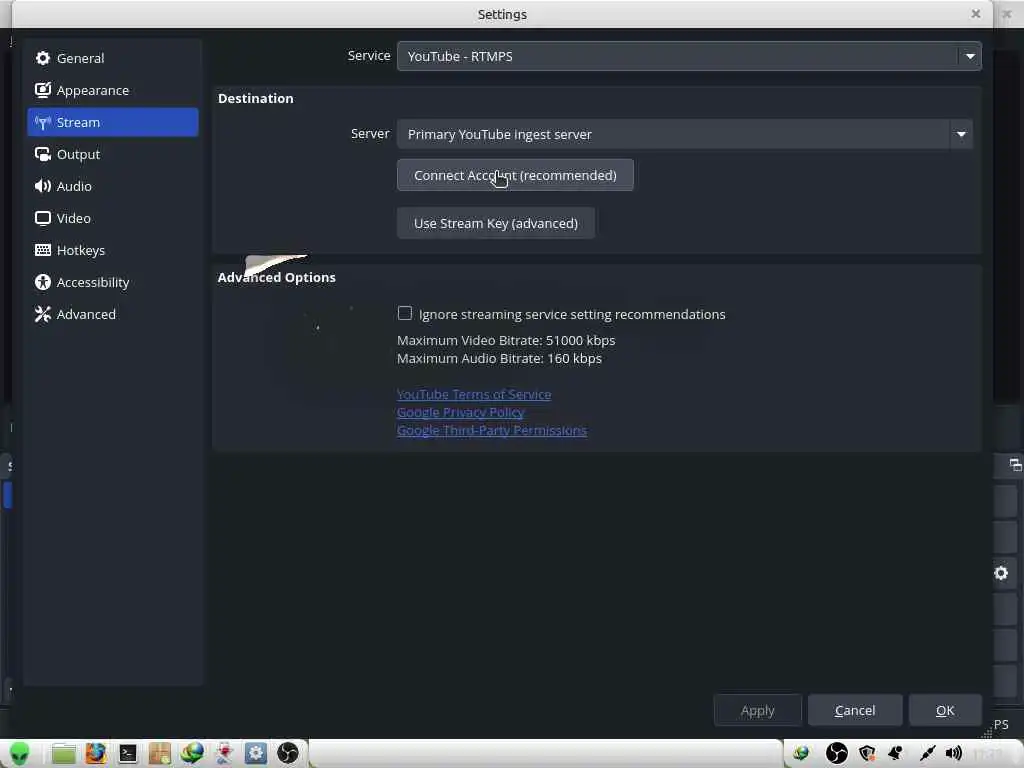Open the green alien start menu icon

point(20,754)
